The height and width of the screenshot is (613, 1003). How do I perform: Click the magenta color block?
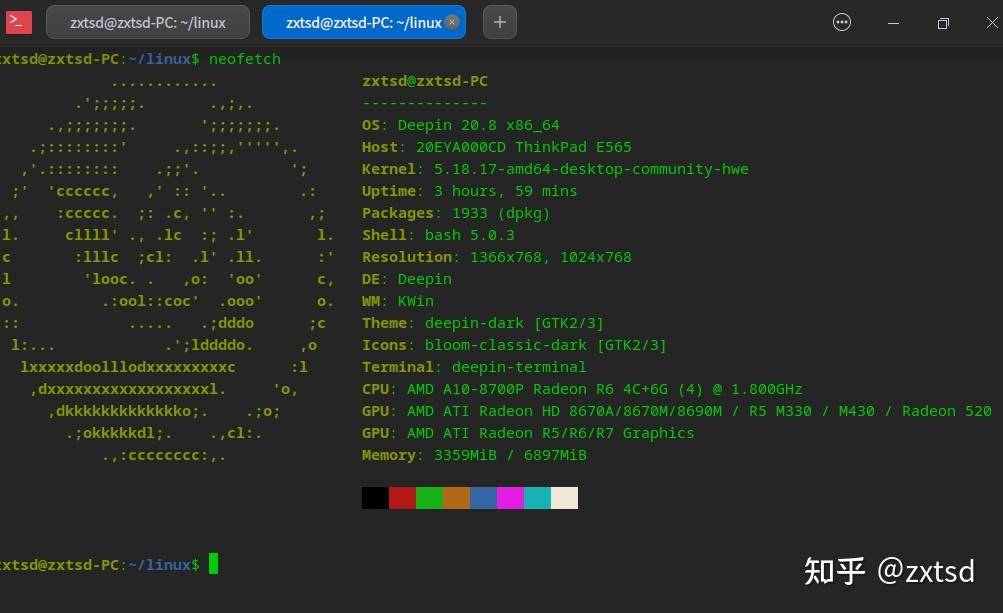click(x=510, y=498)
